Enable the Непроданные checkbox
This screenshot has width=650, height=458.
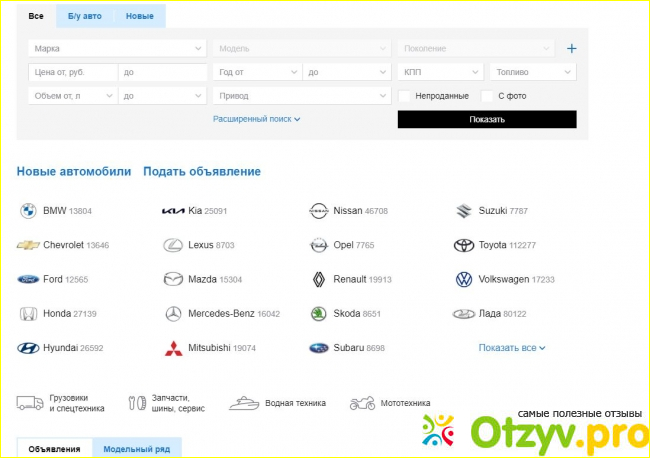(405, 96)
